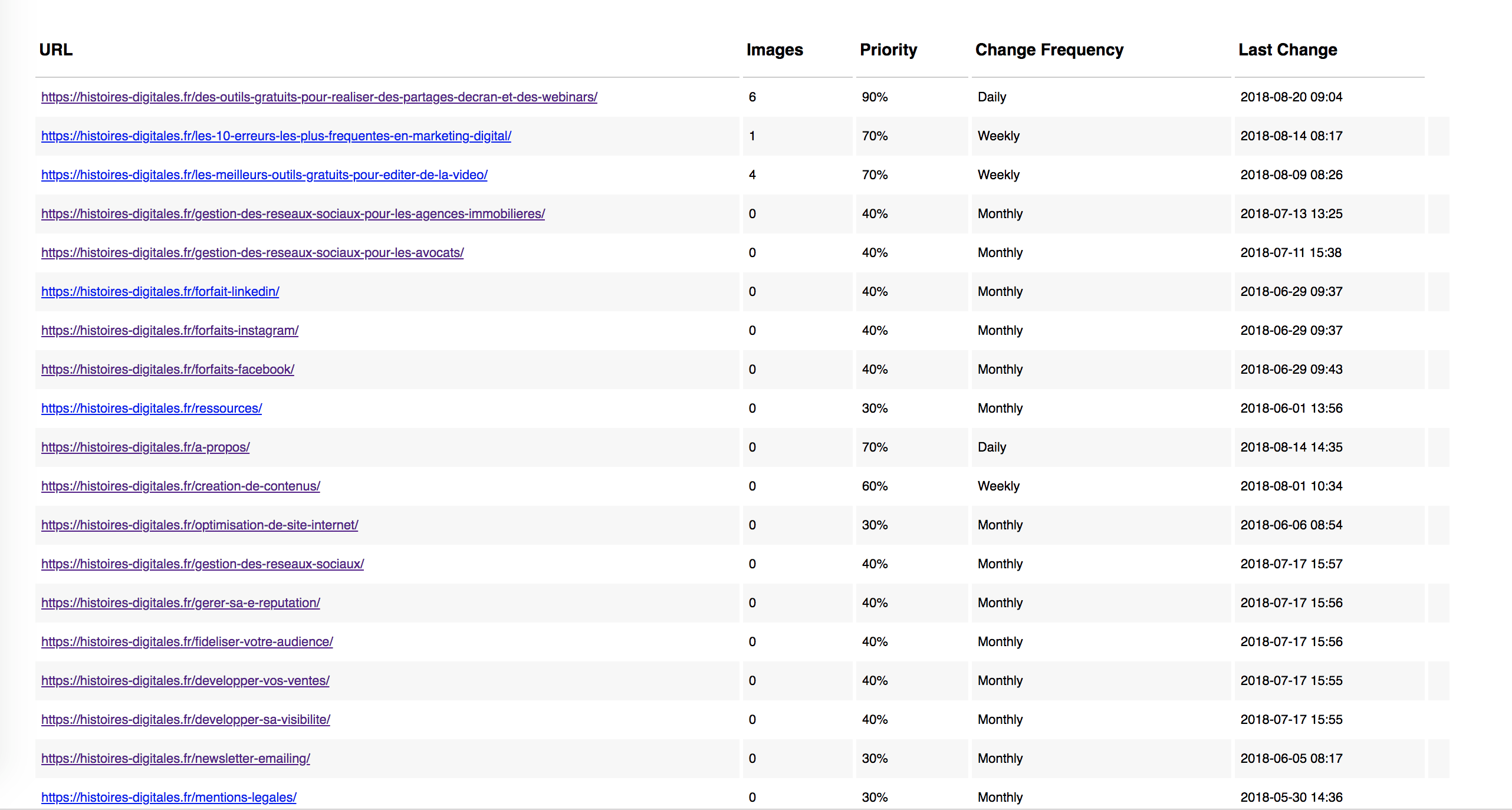Image resolution: width=1512 pixels, height=810 pixels.
Task: Open the mentions-legales link
Action: (169, 797)
